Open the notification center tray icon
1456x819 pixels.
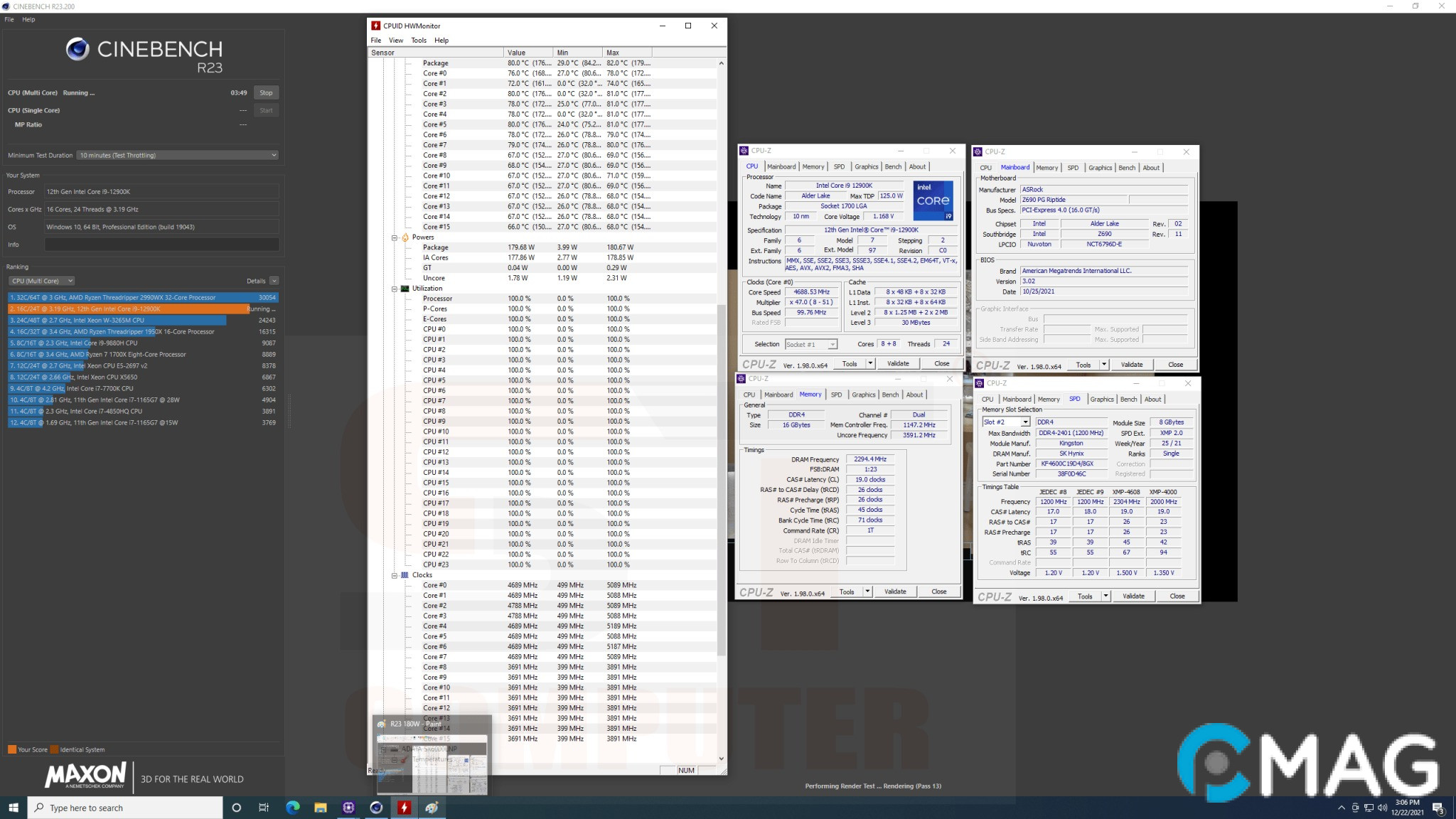(1438, 808)
